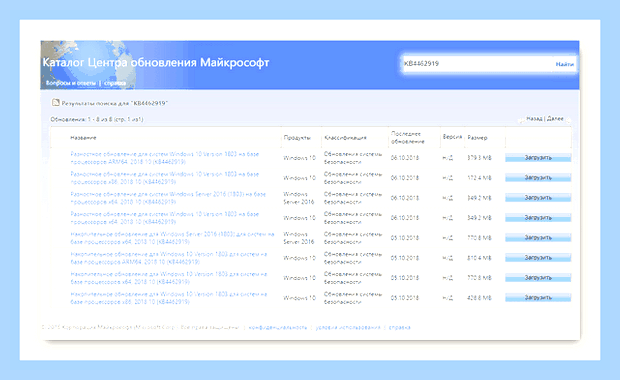Go to the Назад previous page link

coord(534,119)
